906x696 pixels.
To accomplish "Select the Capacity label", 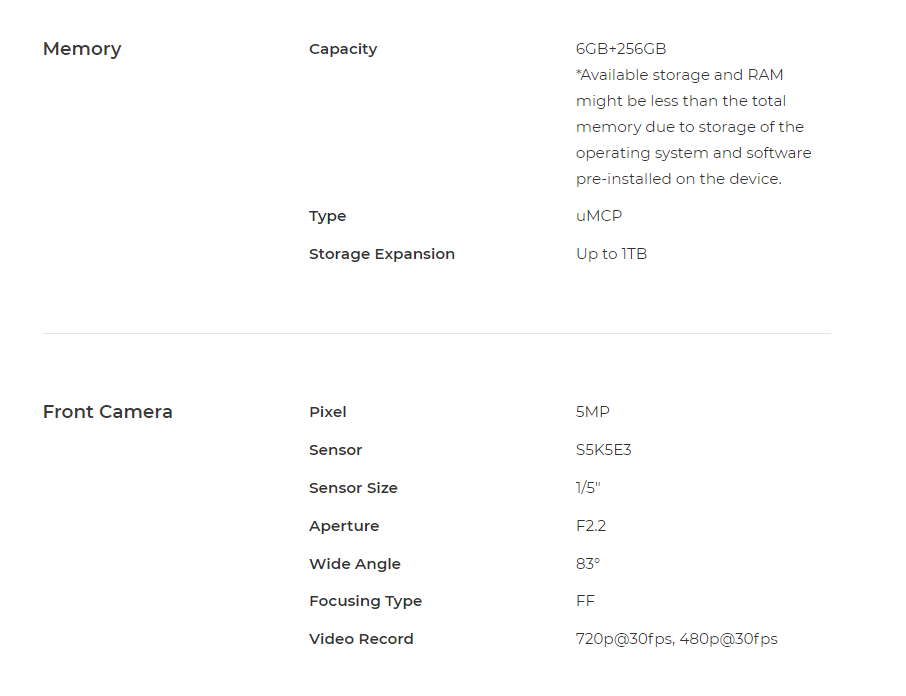I will pyautogui.click(x=343, y=50).
